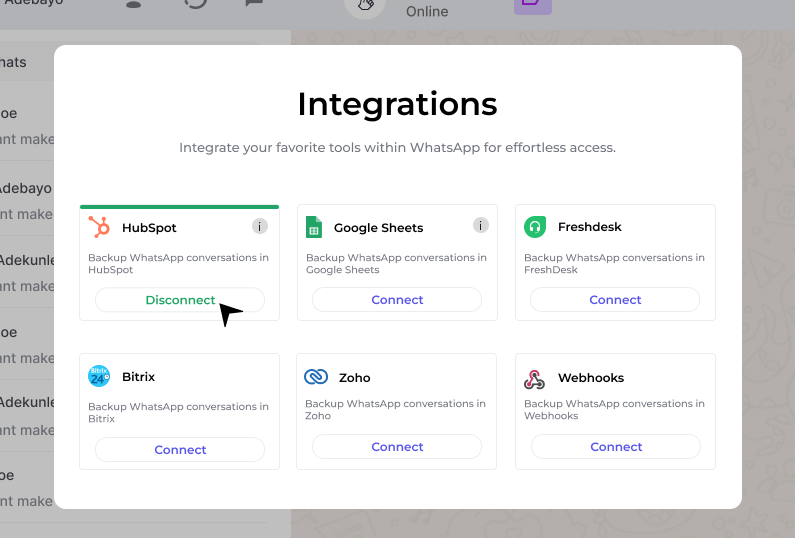Click 'Backup WhatsApp conversations in Webhooks' description
The image size is (795, 538).
pos(615,410)
